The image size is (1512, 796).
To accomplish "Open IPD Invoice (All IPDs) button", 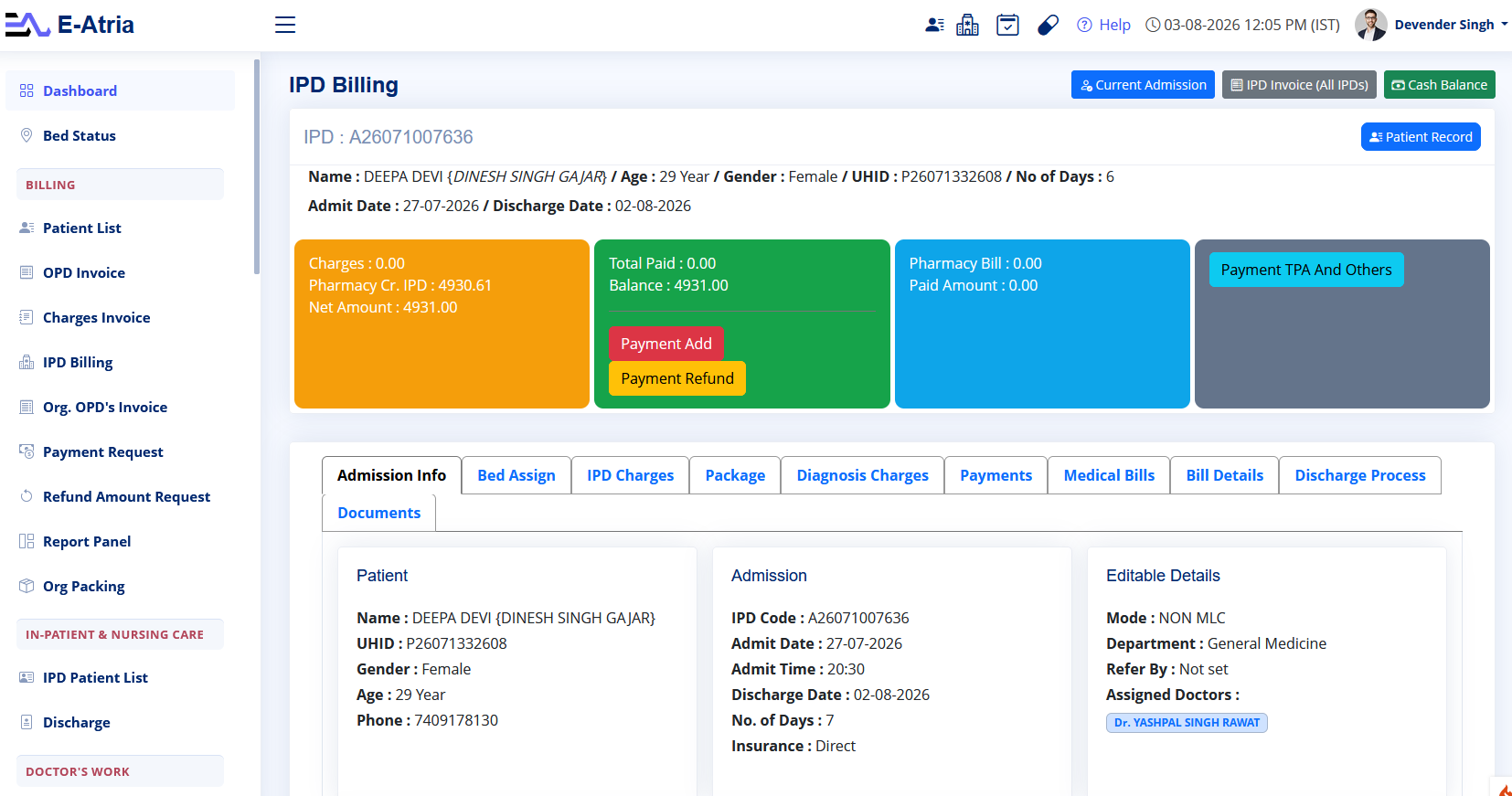I will click(1299, 85).
